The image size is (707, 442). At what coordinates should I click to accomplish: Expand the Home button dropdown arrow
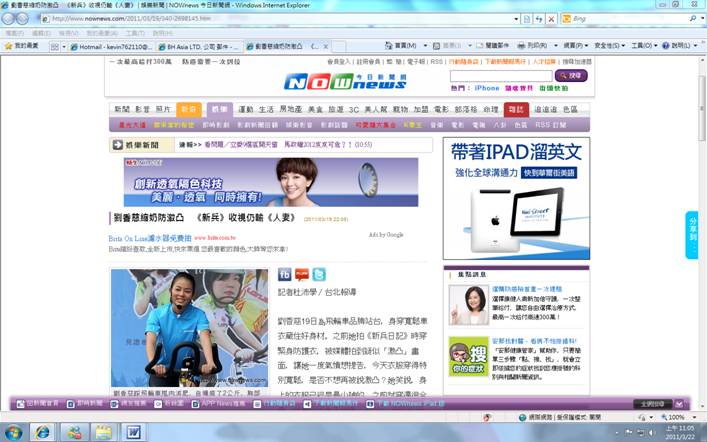pyautogui.click(x=425, y=46)
